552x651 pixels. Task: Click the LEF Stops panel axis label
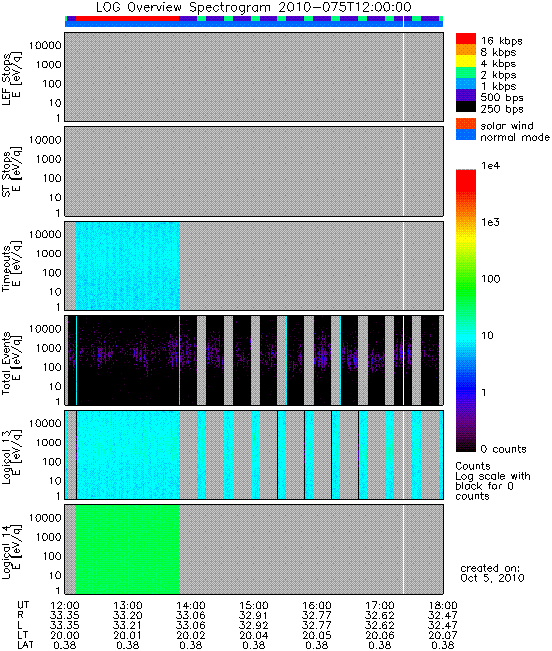tap(11, 78)
